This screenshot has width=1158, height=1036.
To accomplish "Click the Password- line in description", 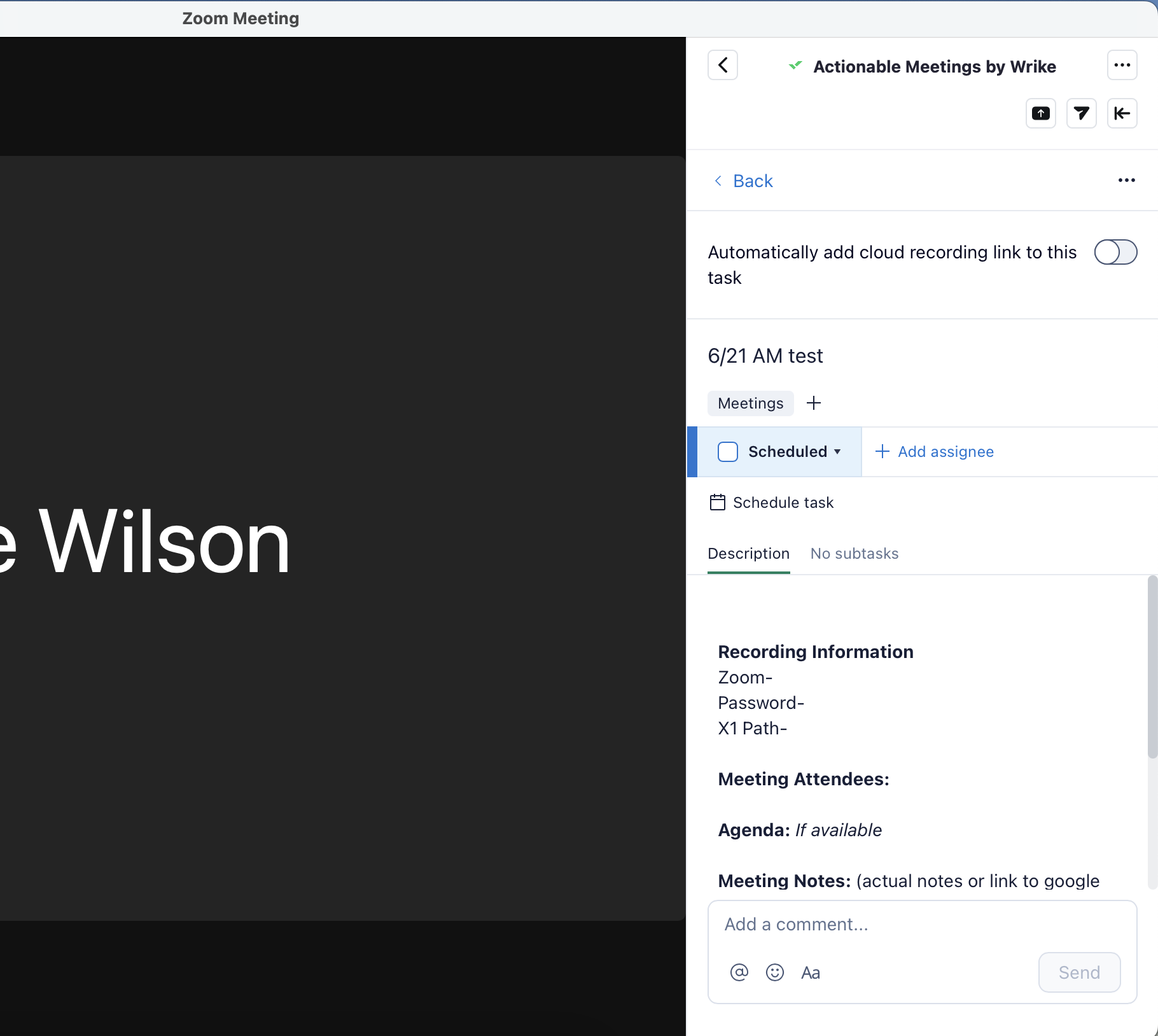I will coord(761,703).
